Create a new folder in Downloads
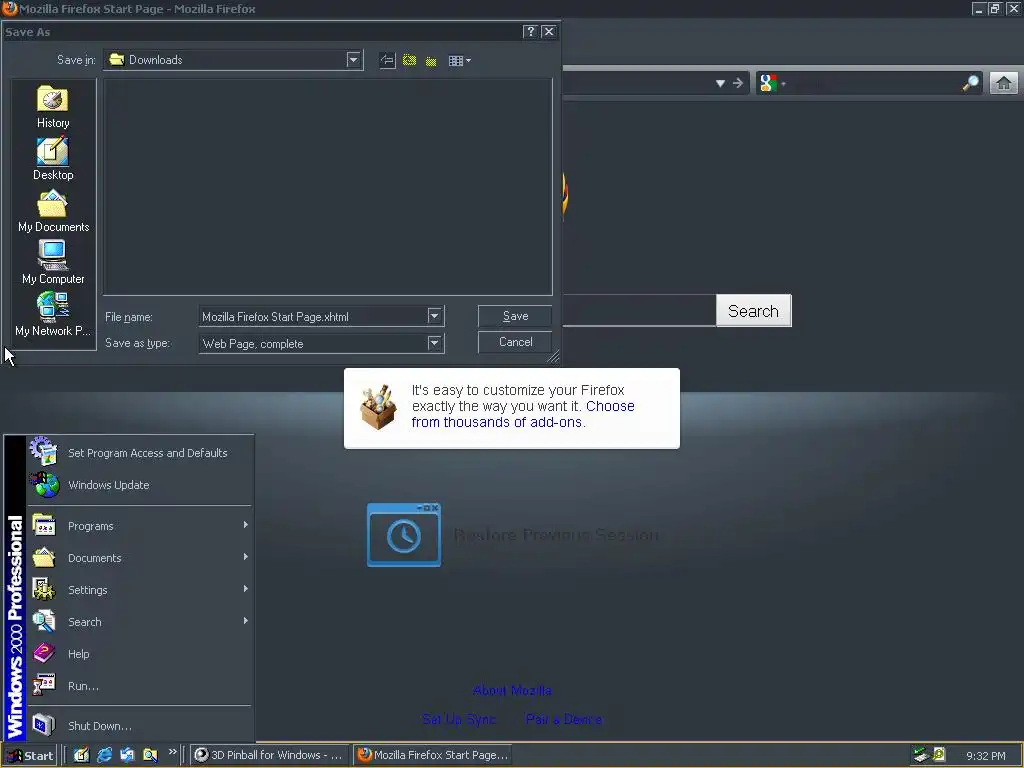 431,61
